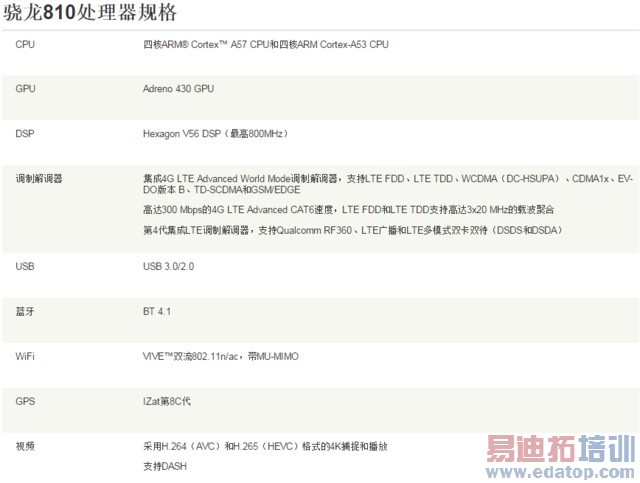Click the Hexagon V56 DSP value
The width and height of the screenshot is (640, 483).
coord(216,134)
